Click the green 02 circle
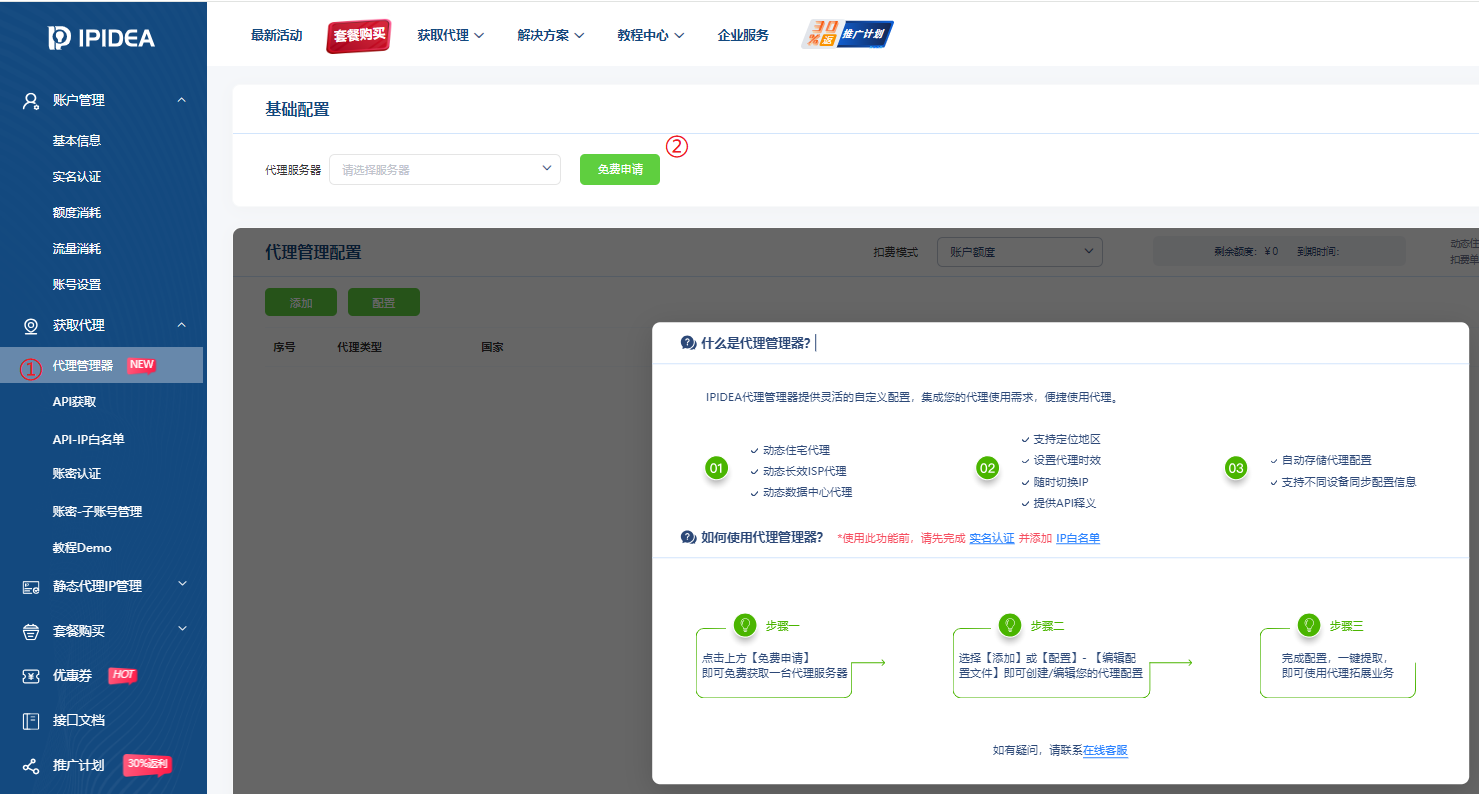Screen dimensions: 1479x794 click(x=988, y=468)
